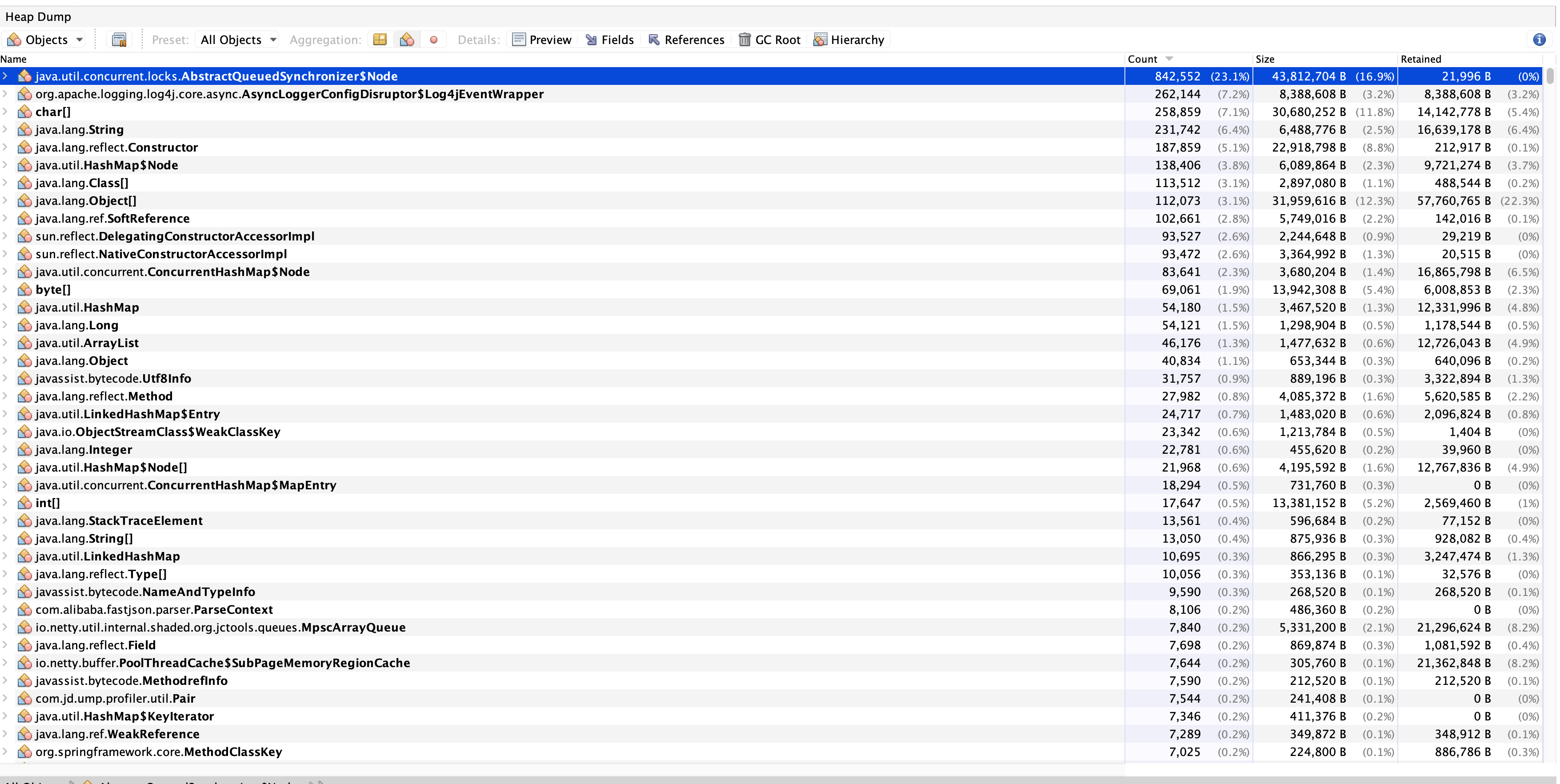Image resolution: width=1560 pixels, height=784 pixels.
Task: Click class icon for DelegatingConstructorAccessorImpl
Action: point(25,236)
